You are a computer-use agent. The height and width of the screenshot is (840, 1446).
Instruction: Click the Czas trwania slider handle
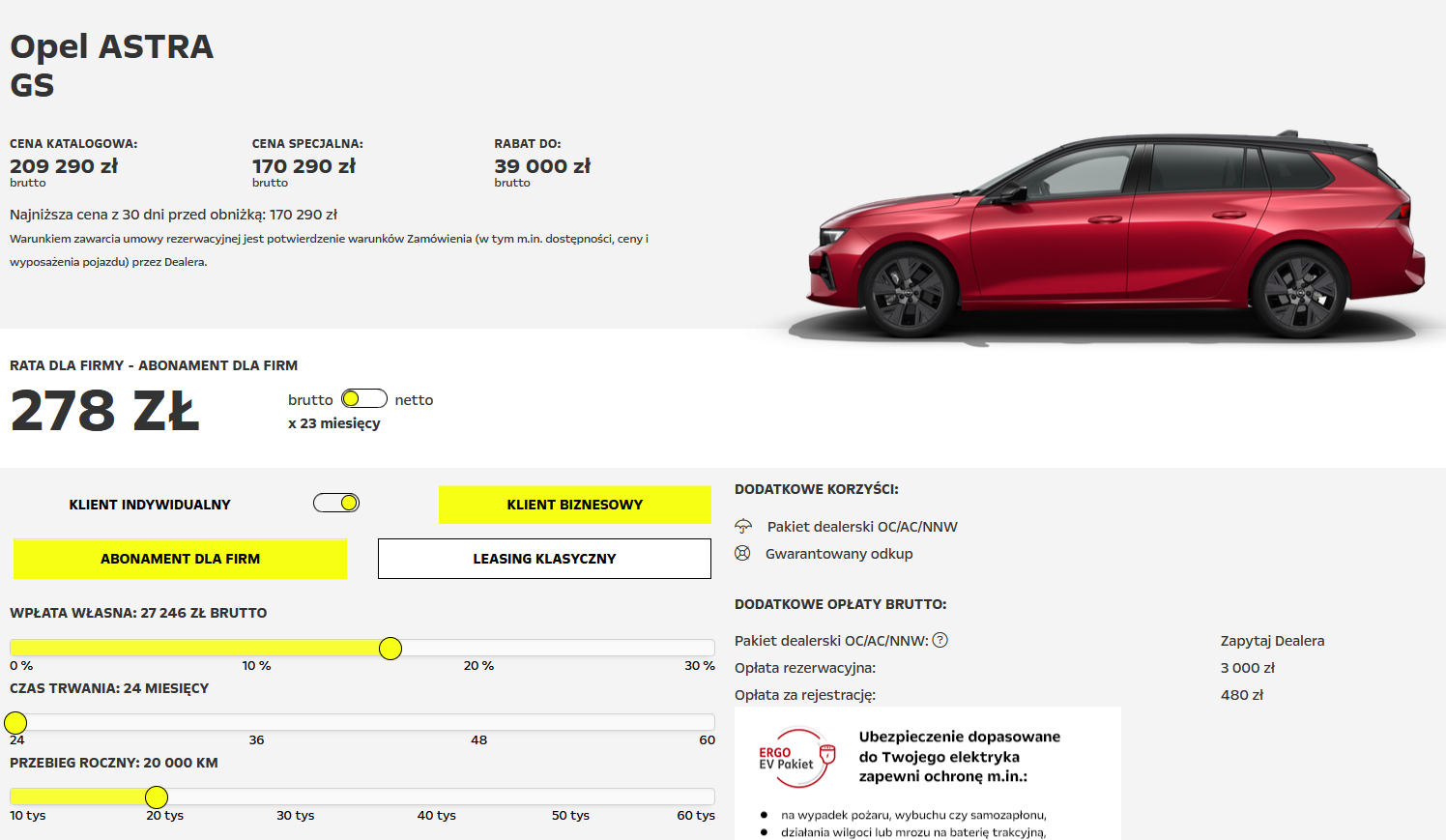(x=15, y=723)
